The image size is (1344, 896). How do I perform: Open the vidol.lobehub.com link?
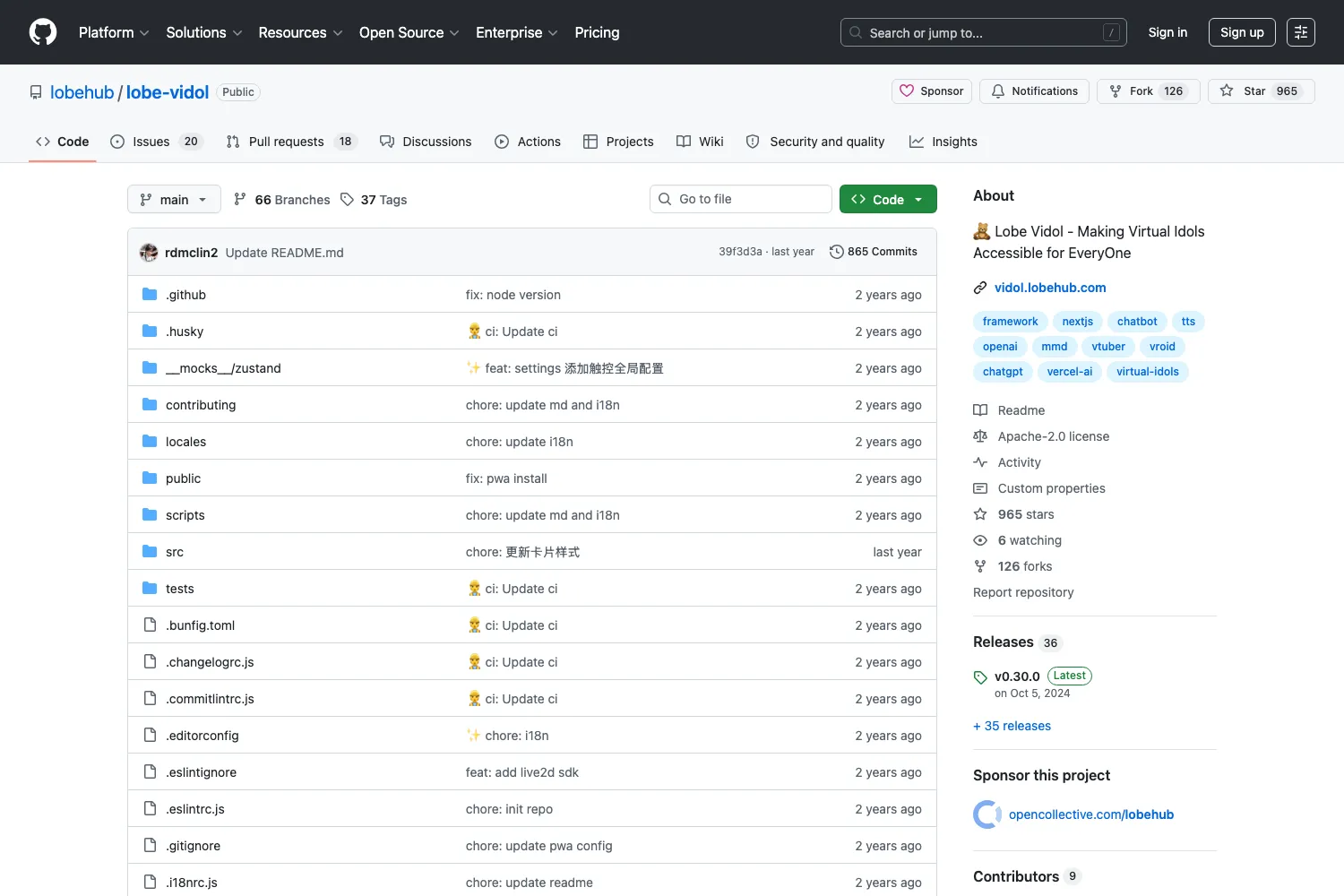tap(1050, 288)
